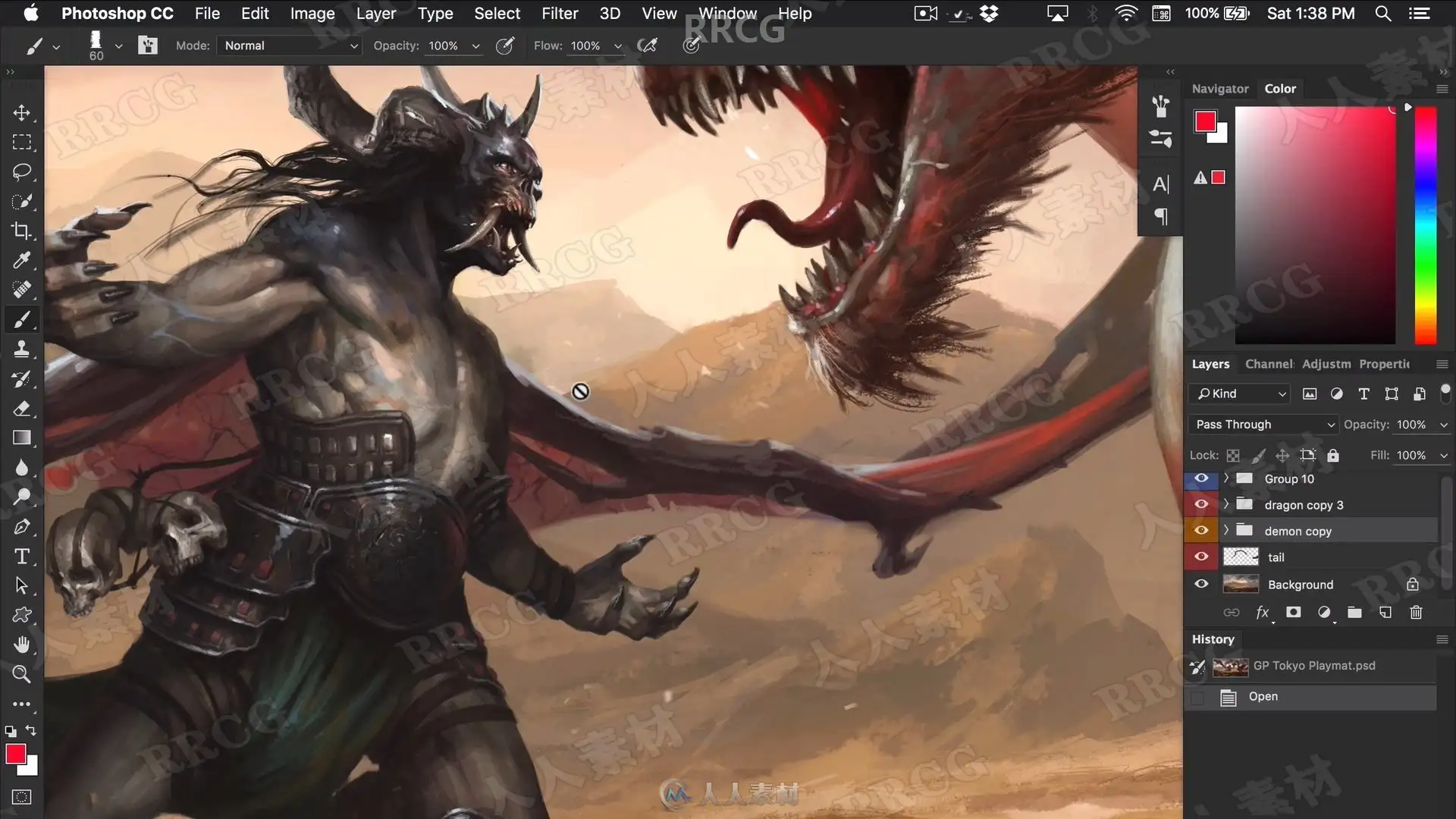
Task: Toggle visibility of the tail layer
Action: click(x=1201, y=557)
